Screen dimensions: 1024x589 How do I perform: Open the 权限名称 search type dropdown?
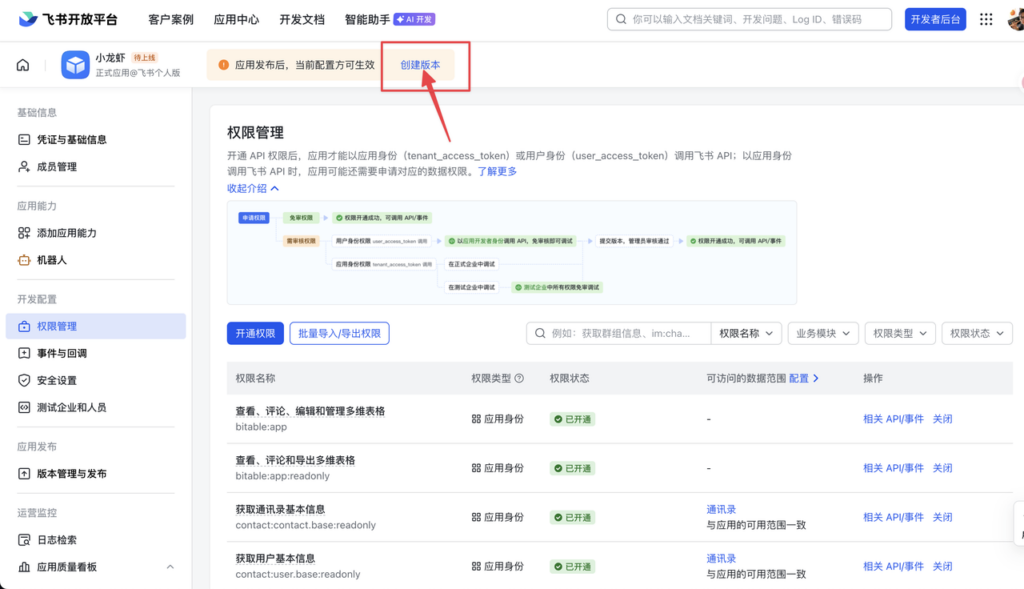[746, 333]
